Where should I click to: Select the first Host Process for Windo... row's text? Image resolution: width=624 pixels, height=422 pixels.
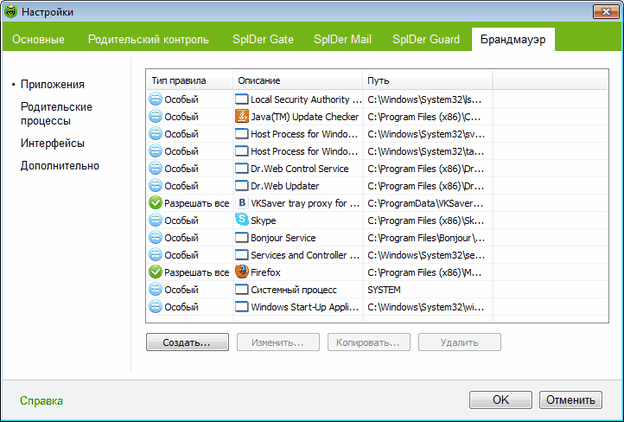point(304,134)
